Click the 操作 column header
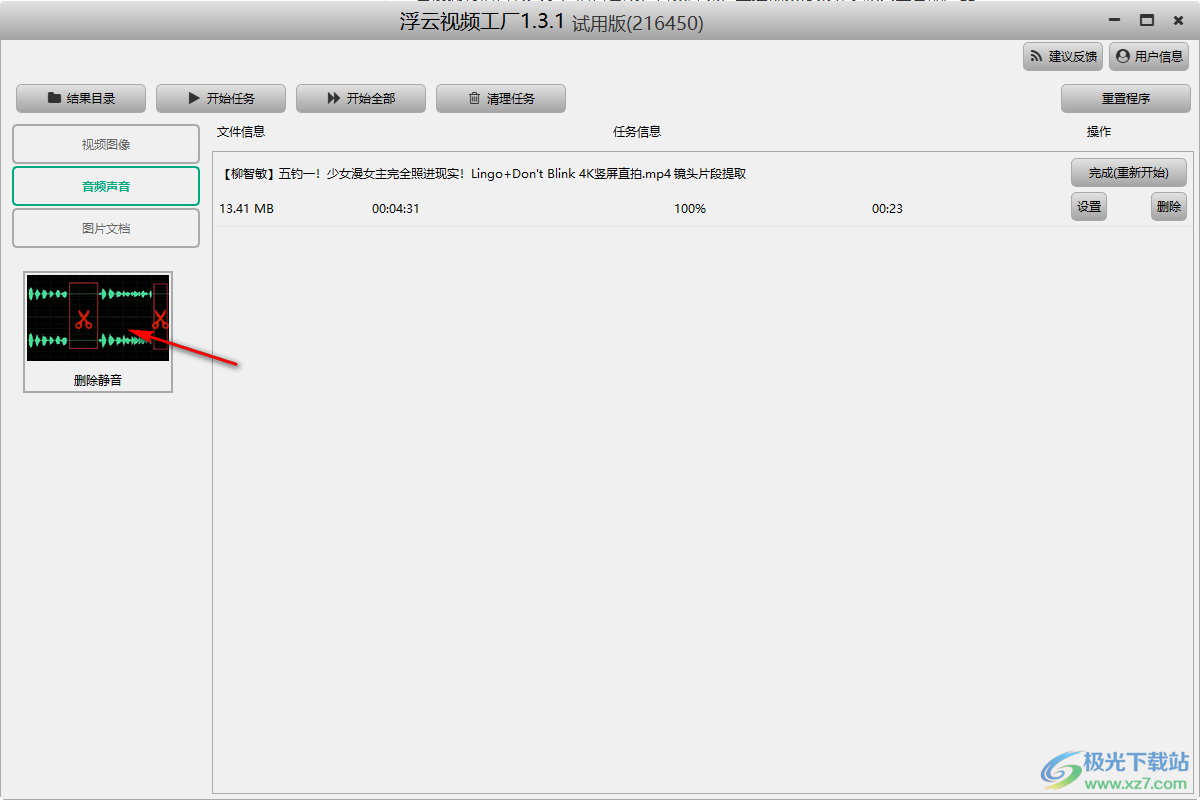The width and height of the screenshot is (1200, 800). tap(1099, 132)
